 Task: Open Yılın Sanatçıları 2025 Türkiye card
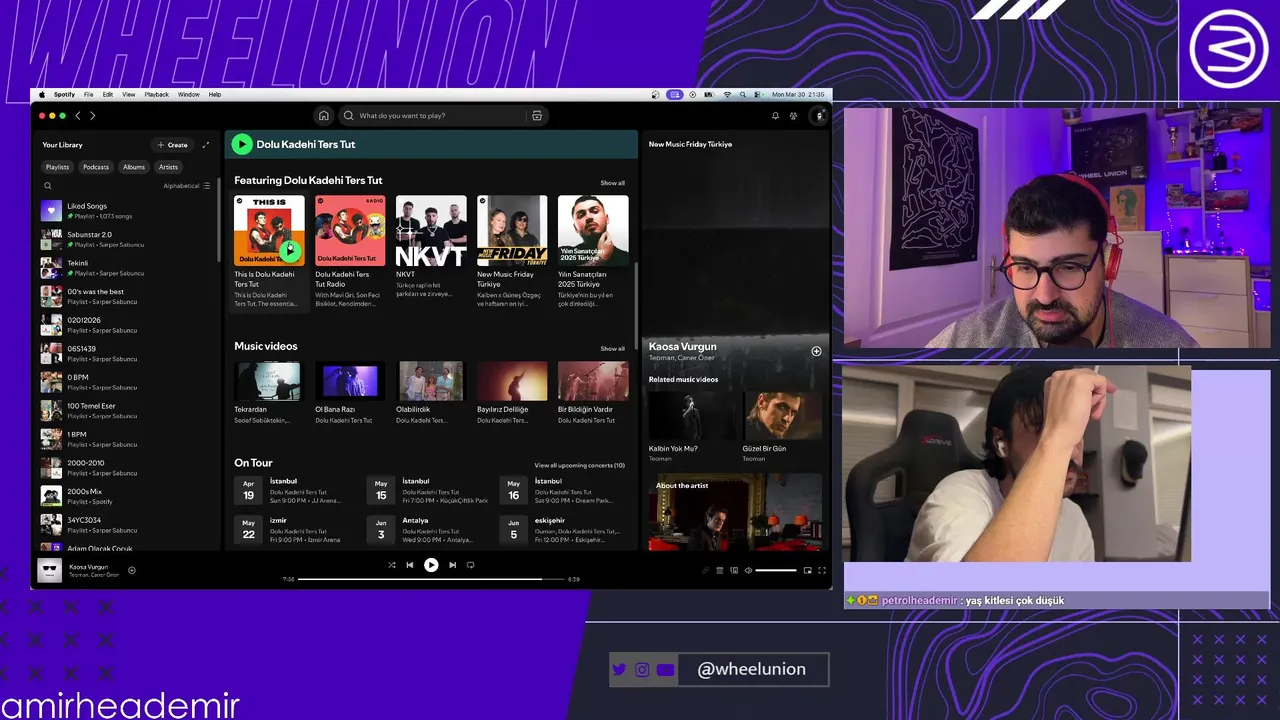click(x=593, y=251)
